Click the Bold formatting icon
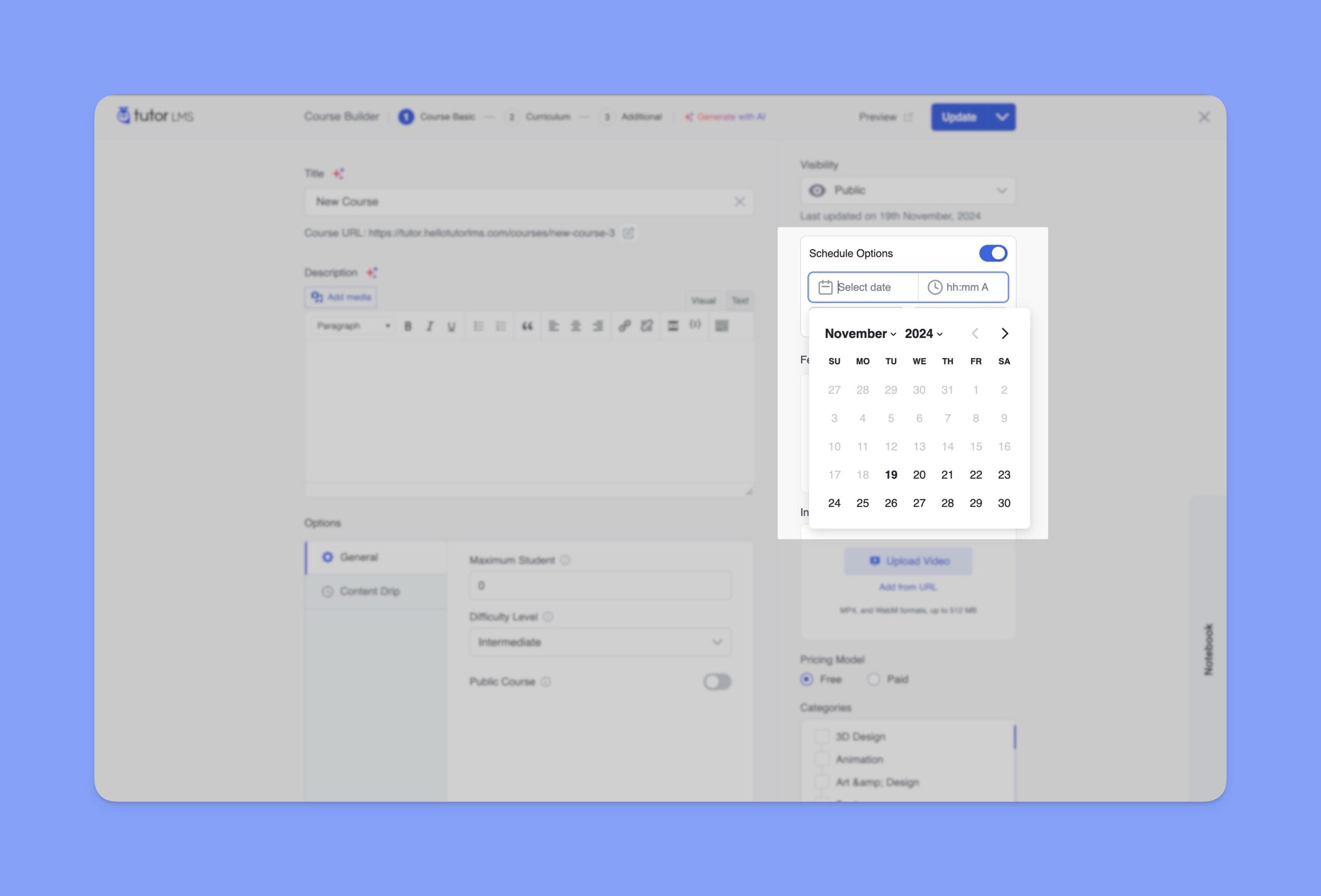The width and height of the screenshot is (1321, 896). click(408, 326)
